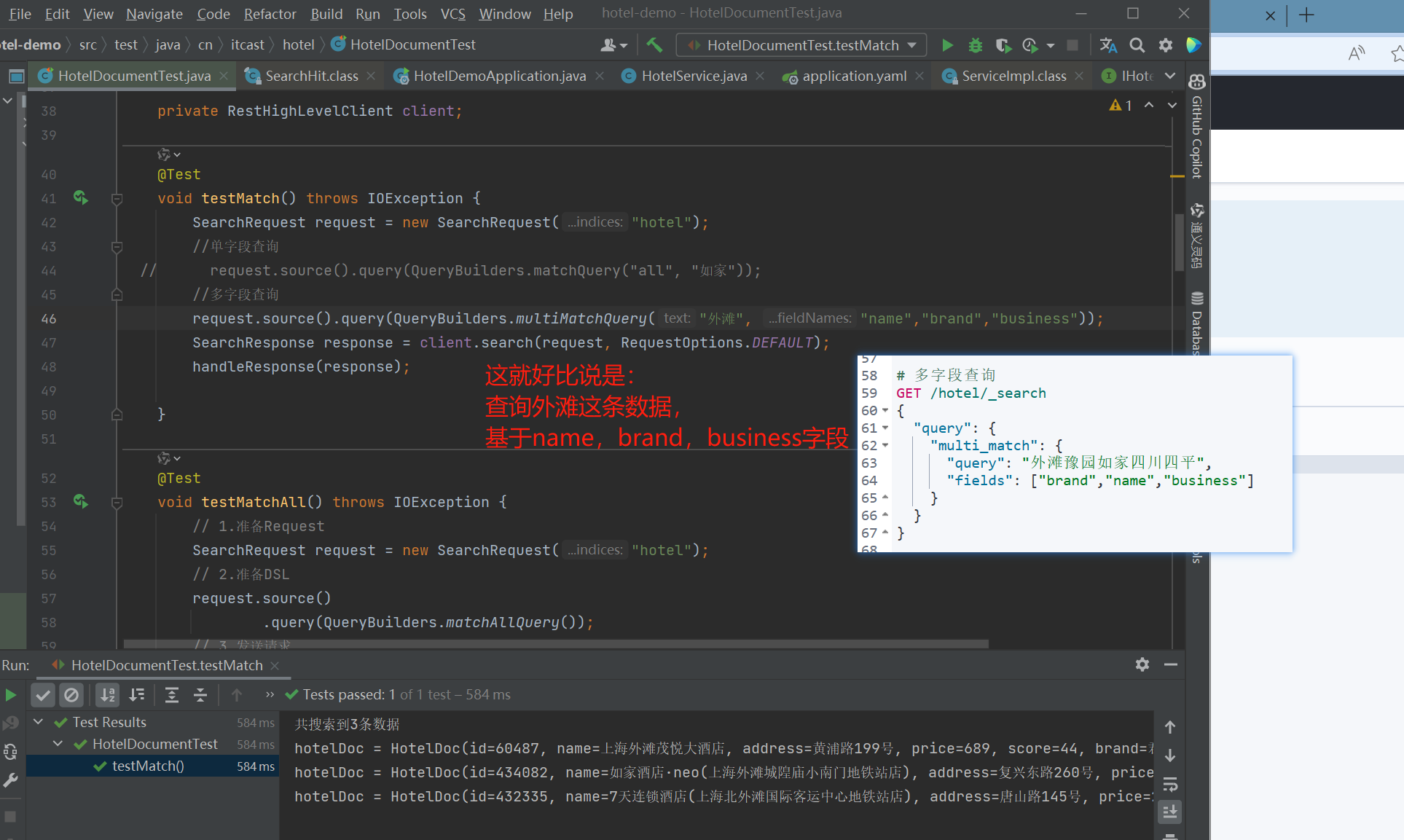
Task: Click the Search Everywhere magnifier icon
Action: click(x=1137, y=45)
